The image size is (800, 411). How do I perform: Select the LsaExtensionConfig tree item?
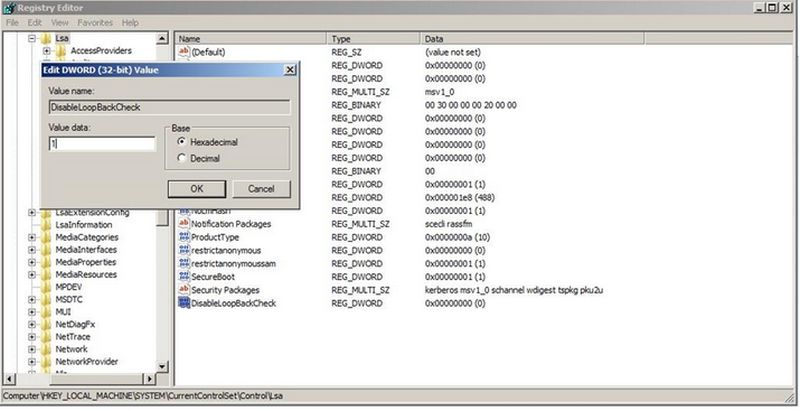pyautogui.click(x=92, y=212)
